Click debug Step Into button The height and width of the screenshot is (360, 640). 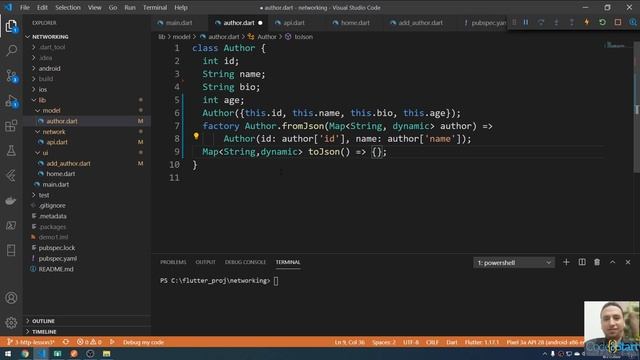pyautogui.click(x=556, y=22)
